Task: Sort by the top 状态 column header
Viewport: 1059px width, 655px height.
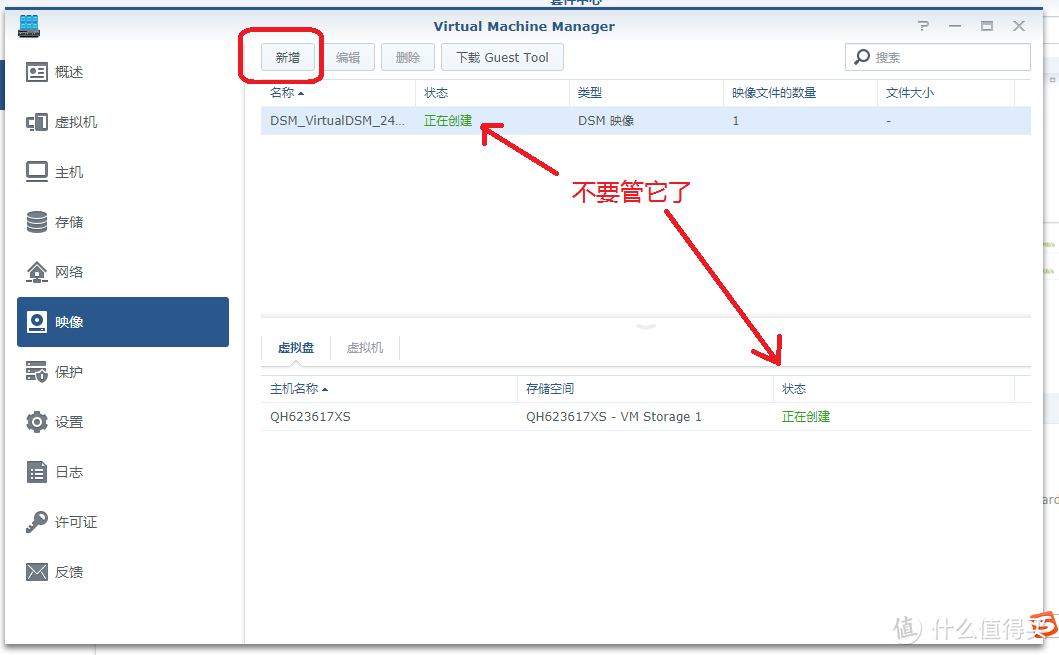Action: click(x=492, y=93)
